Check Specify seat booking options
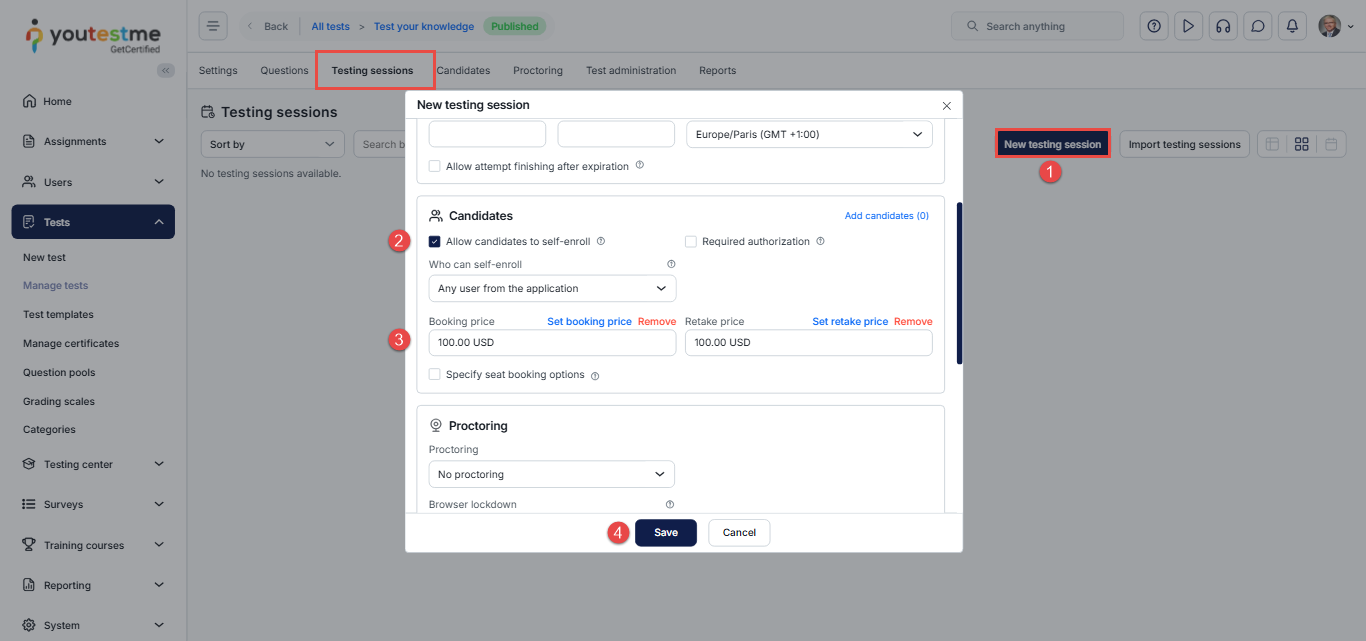The height and width of the screenshot is (641, 1366). click(x=435, y=375)
